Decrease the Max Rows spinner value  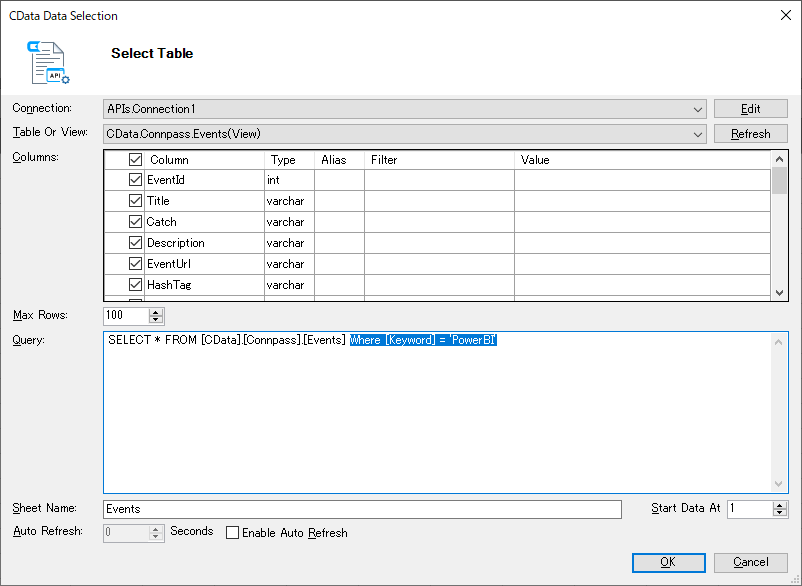pos(156,320)
